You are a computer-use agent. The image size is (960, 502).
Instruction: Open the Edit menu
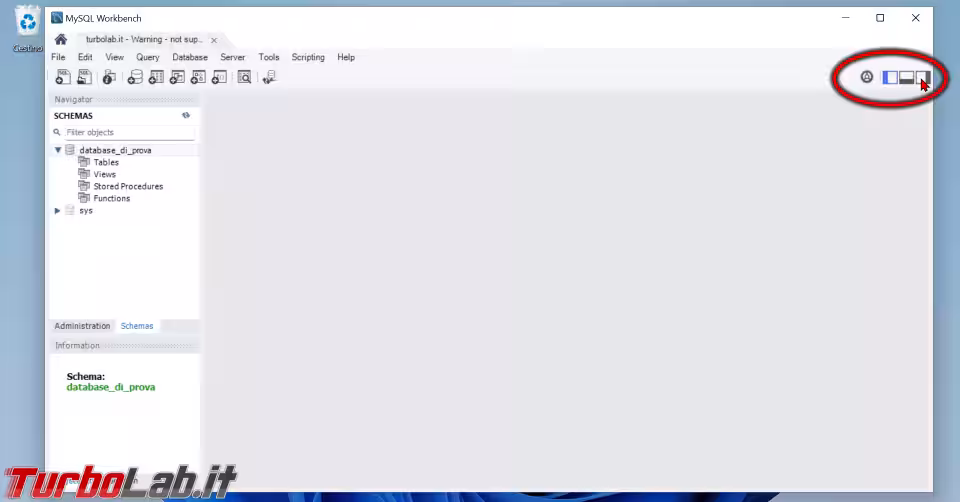point(85,57)
